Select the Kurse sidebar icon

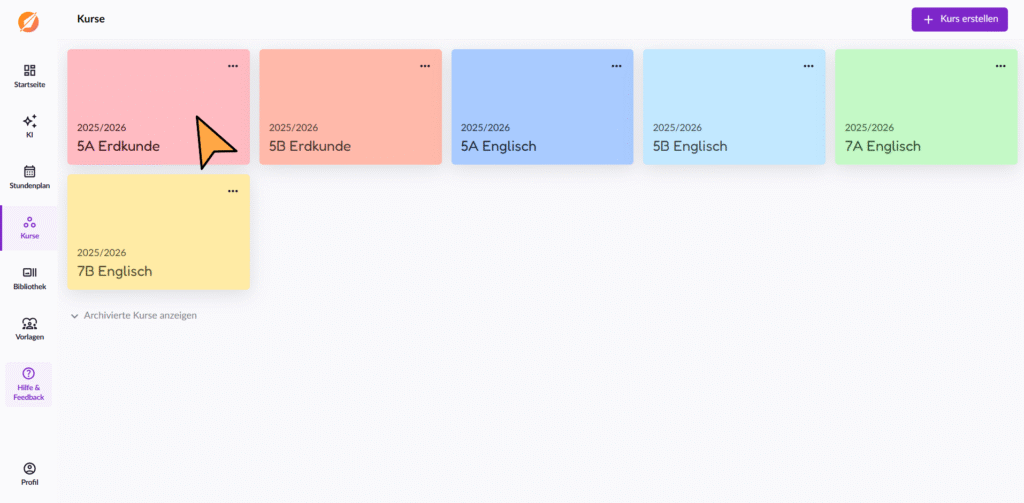tap(29, 222)
